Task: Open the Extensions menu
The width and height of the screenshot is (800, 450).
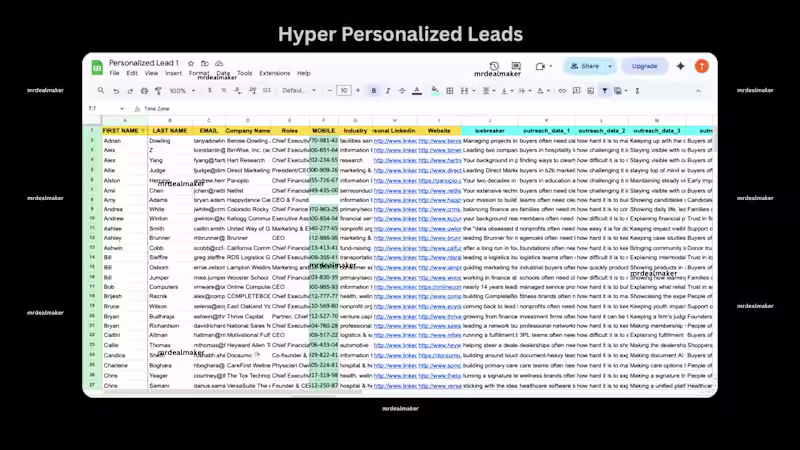Action: tap(274, 73)
